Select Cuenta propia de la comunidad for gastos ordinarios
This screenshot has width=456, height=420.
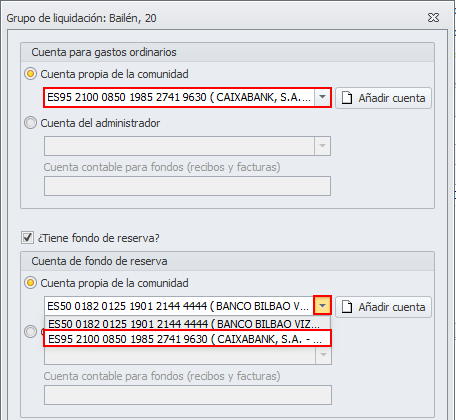(x=30, y=74)
